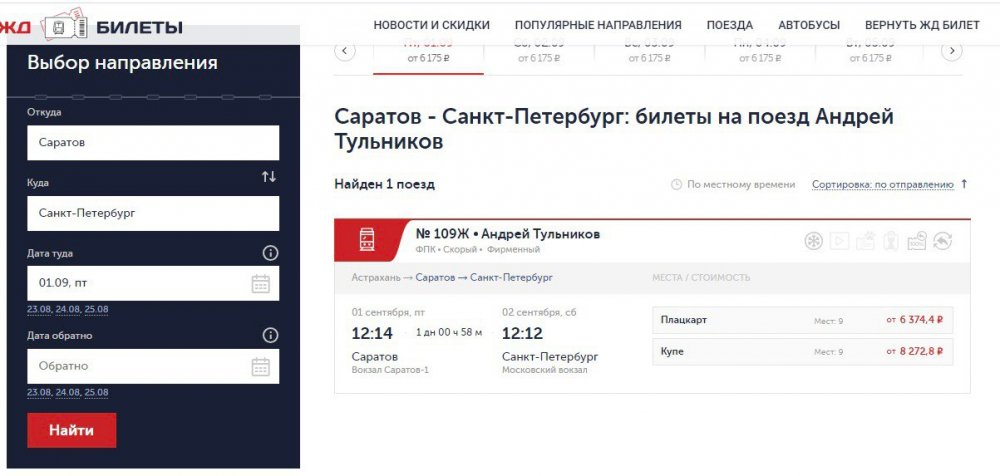Click the 01 сентября, пт departure date
This screenshot has height=476, width=1000.
388,313
